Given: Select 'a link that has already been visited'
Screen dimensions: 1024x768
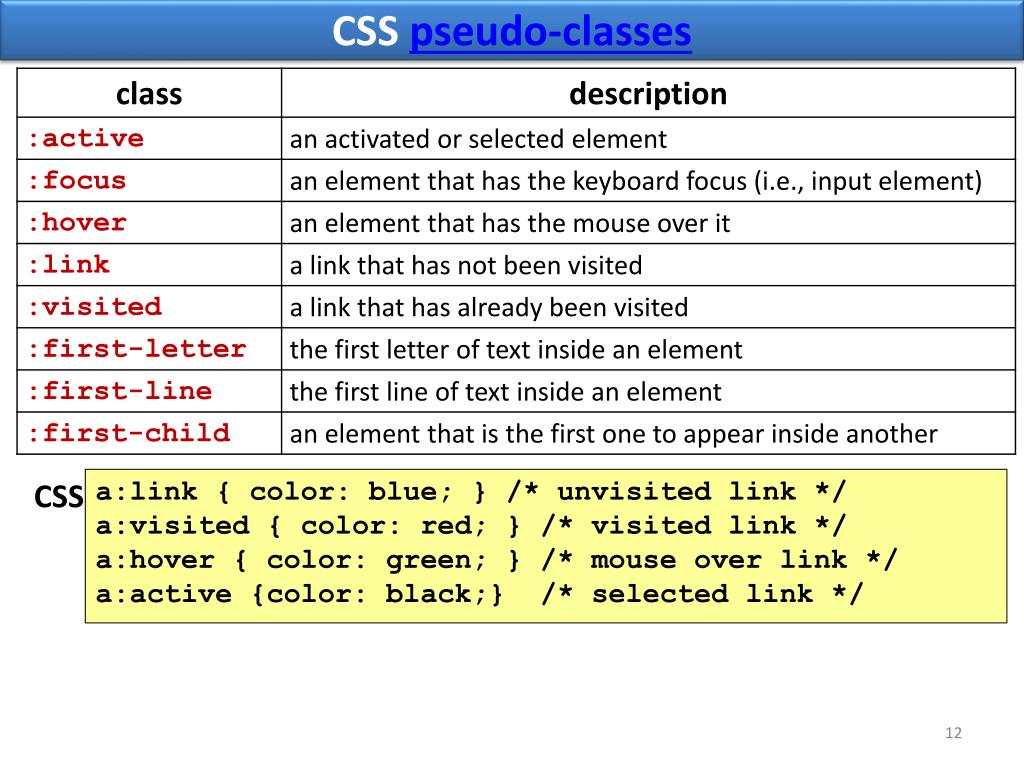Looking at the screenshot, I should (488, 308).
